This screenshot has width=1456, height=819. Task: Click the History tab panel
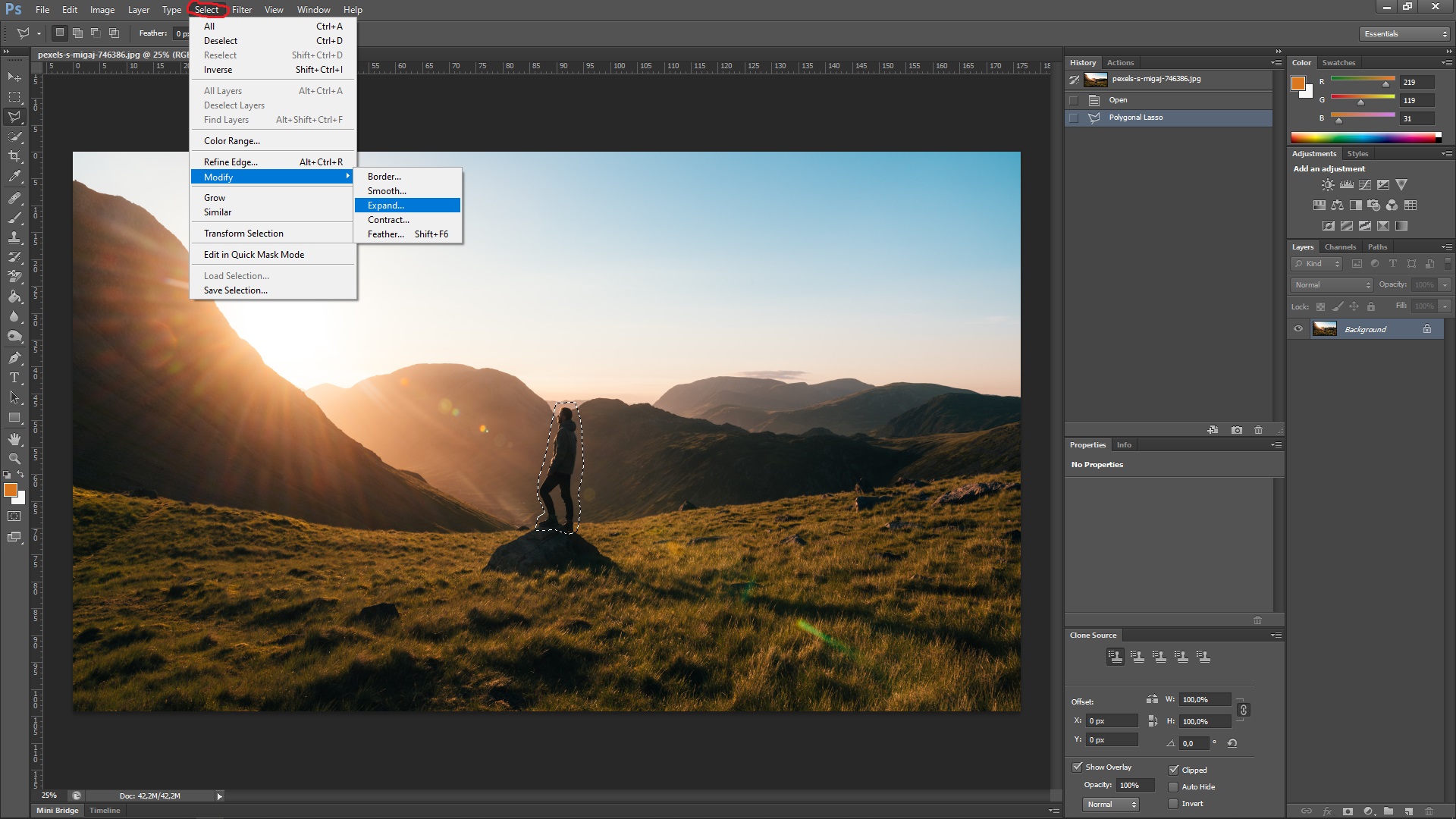pos(1083,62)
